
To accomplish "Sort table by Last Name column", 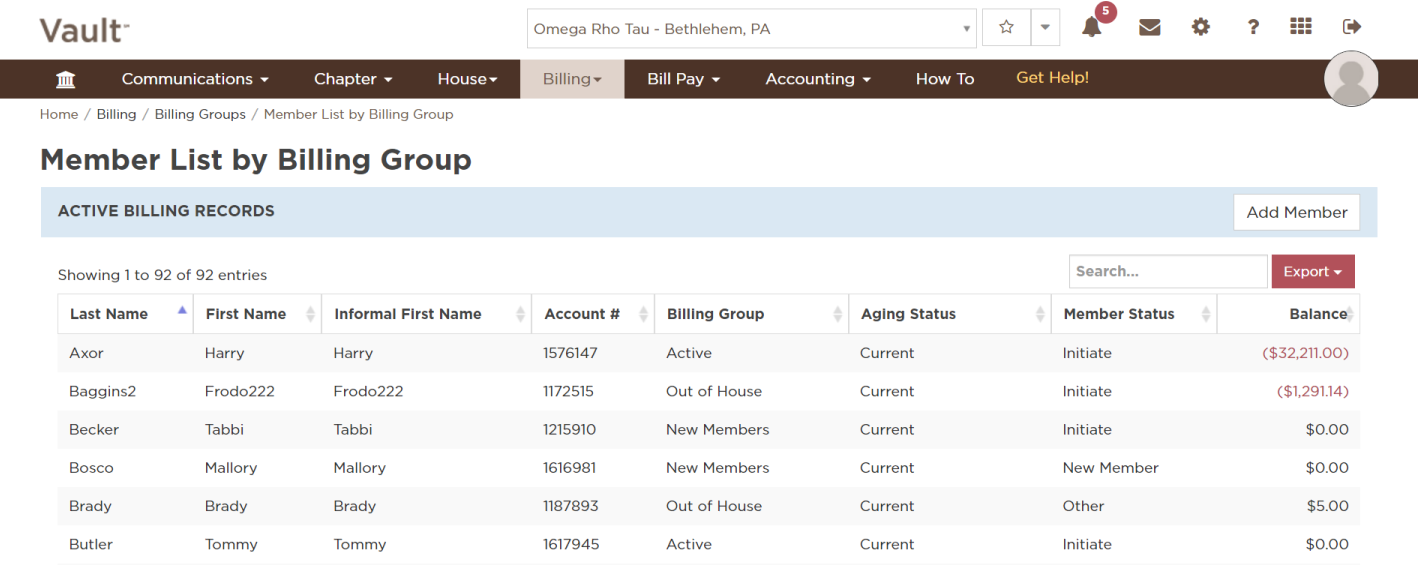I will coord(109,314).
